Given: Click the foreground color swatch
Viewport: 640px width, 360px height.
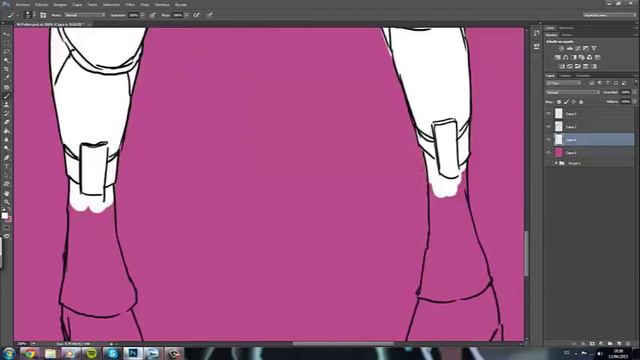Looking at the screenshot, I should 4,216.
